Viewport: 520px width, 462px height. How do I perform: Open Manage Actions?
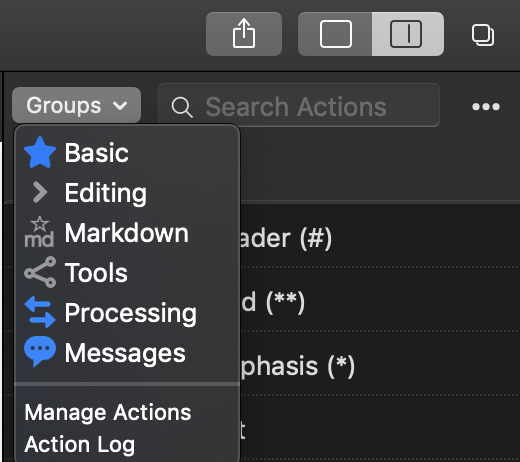(108, 412)
